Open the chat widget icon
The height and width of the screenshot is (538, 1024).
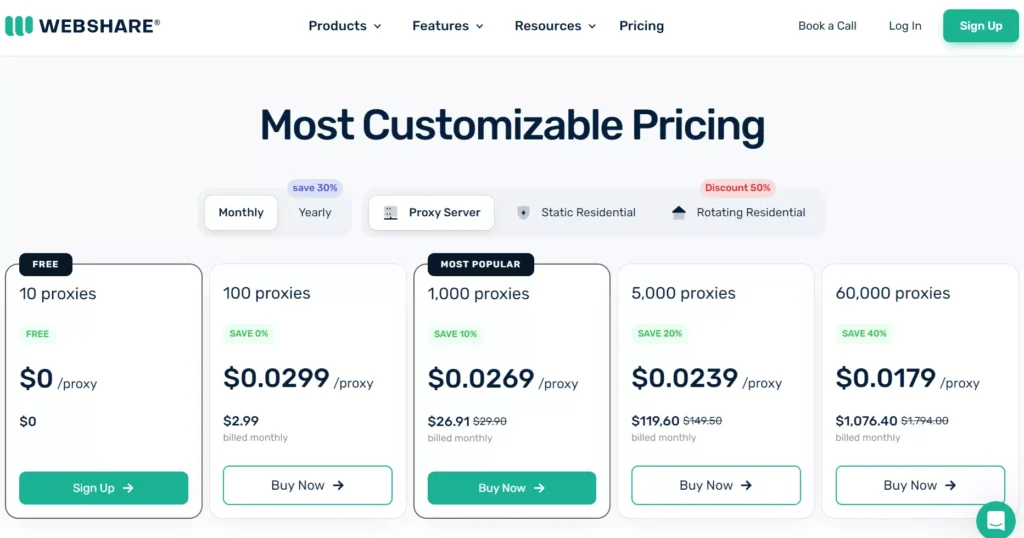tap(995, 520)
